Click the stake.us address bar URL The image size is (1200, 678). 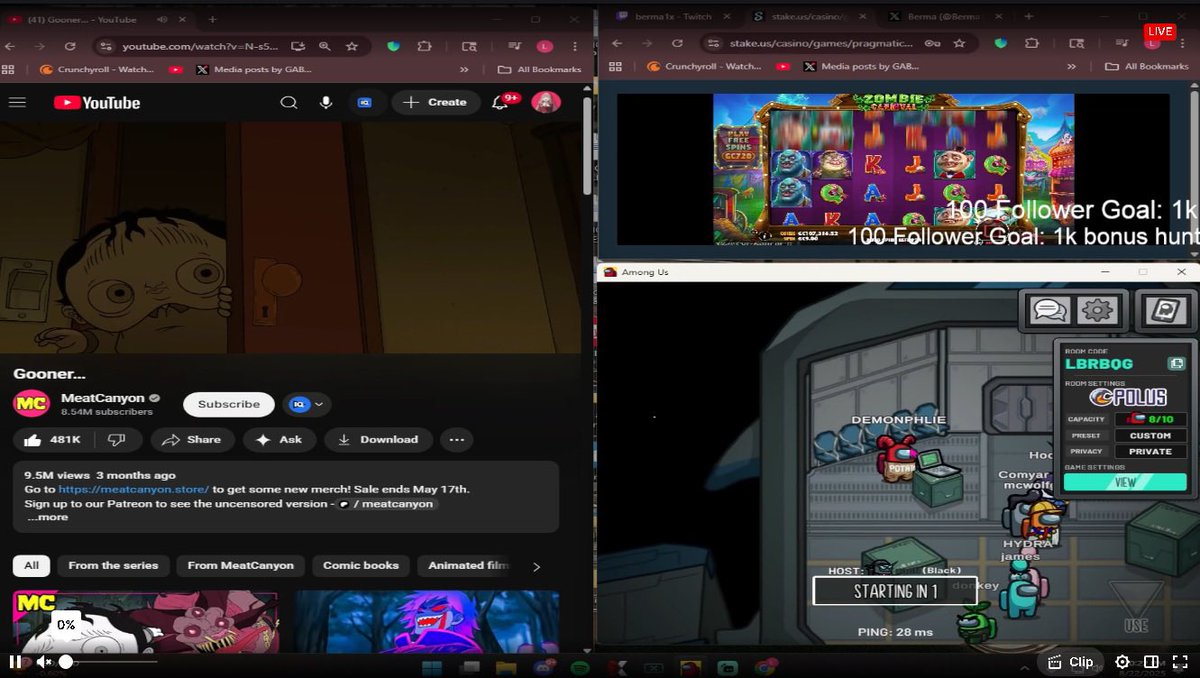[821, 43]
